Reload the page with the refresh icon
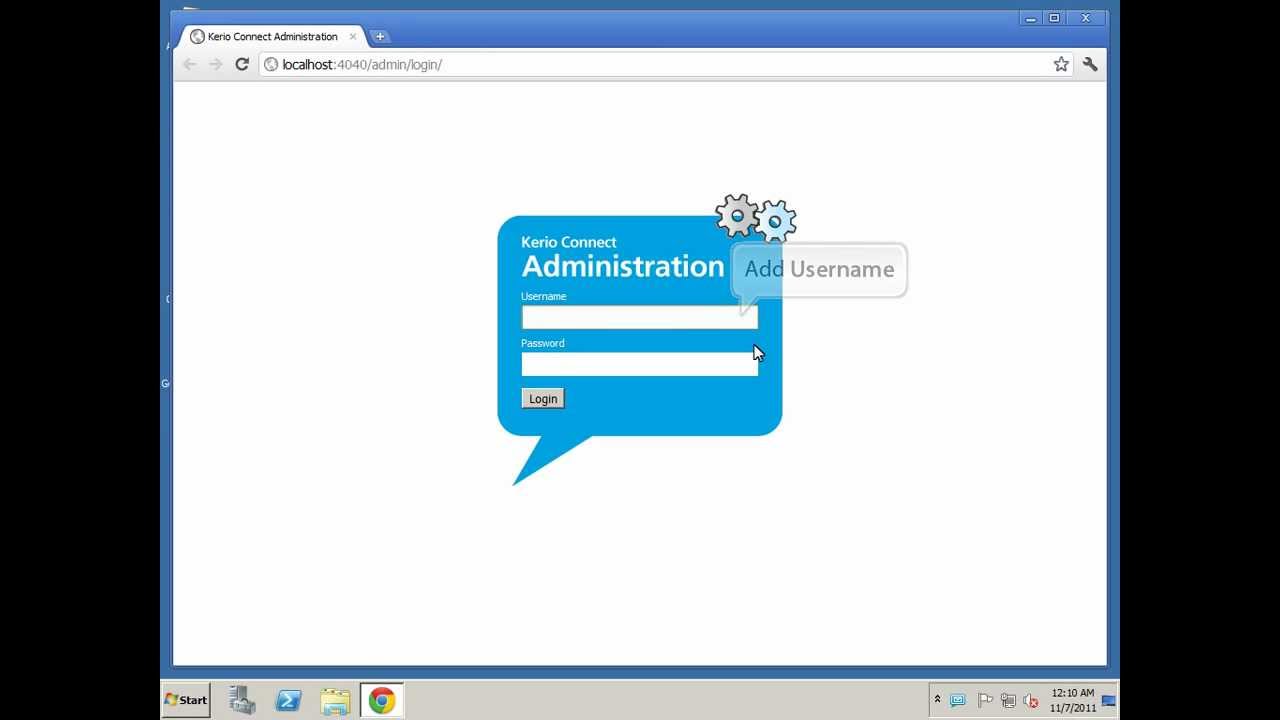The width and height of the screenshot is (1280, 720). tap(242, 64)
